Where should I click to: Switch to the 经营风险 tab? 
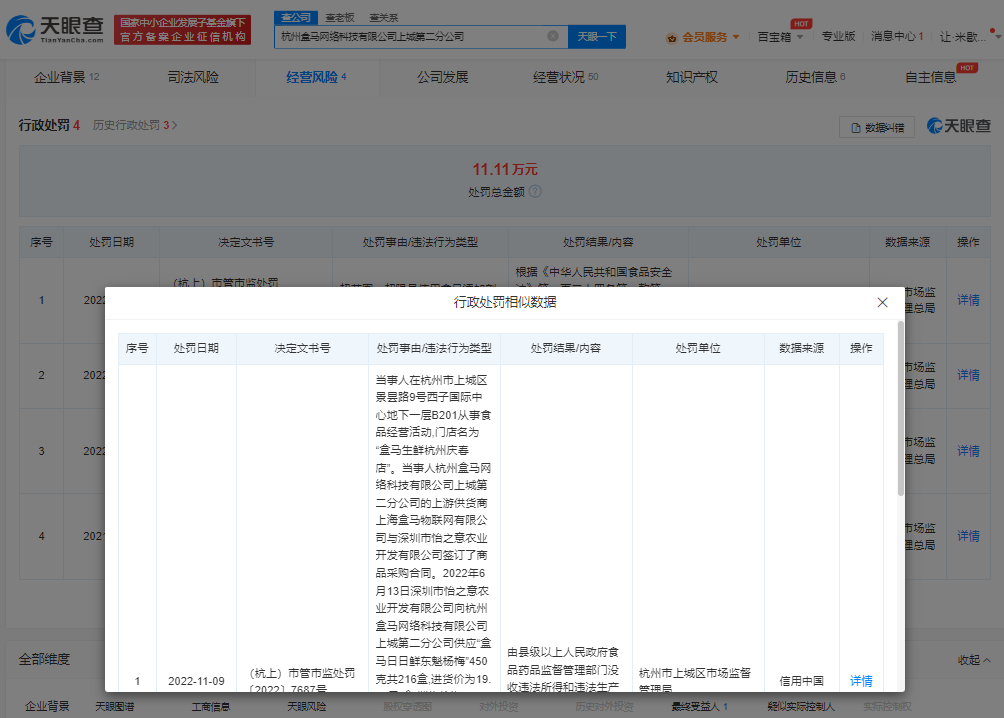[x=316, y=77]
